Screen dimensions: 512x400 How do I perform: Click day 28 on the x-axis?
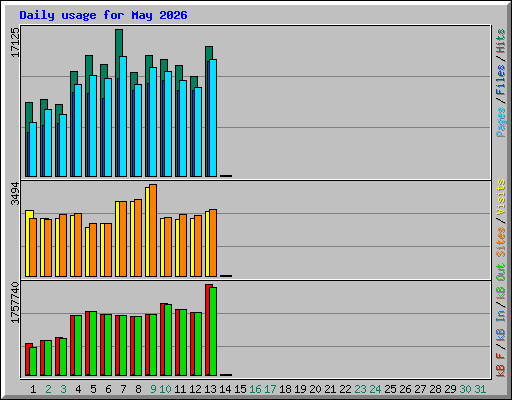435,389
